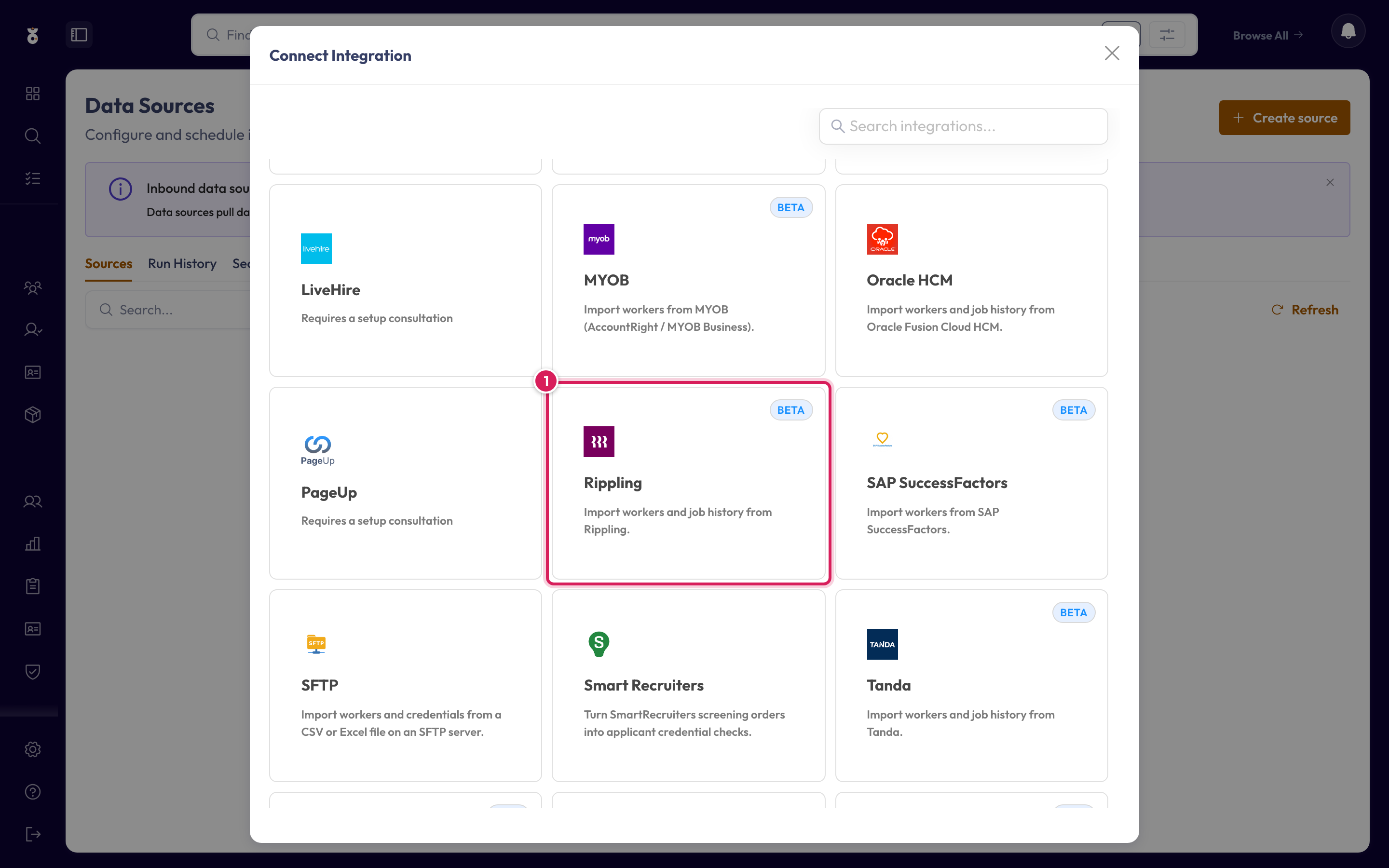Open the checklist icon in sidebar
The image size is (1389, 868).
[x=33, y=178]
